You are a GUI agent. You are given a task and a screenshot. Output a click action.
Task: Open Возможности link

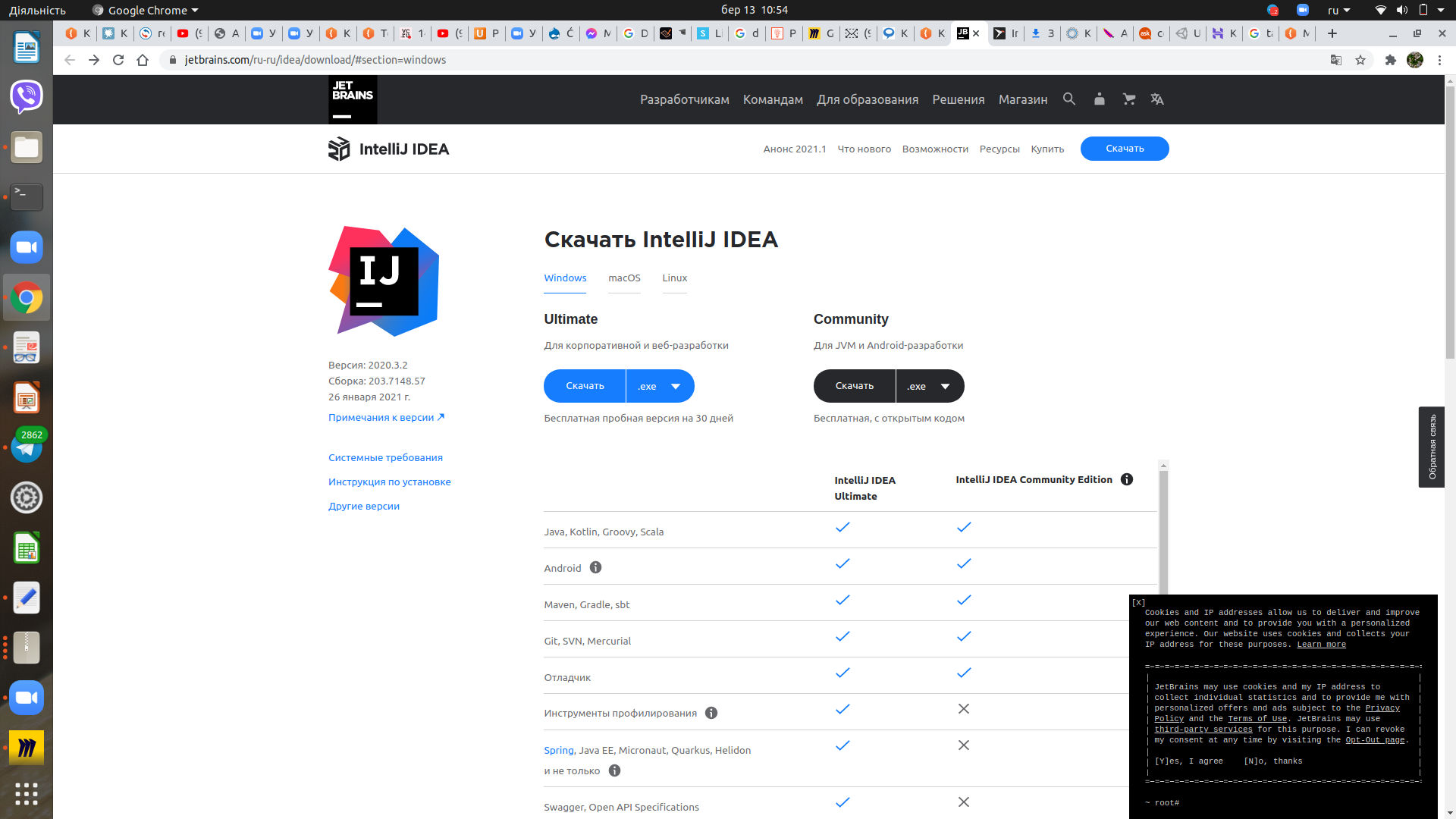coord(935,149)
